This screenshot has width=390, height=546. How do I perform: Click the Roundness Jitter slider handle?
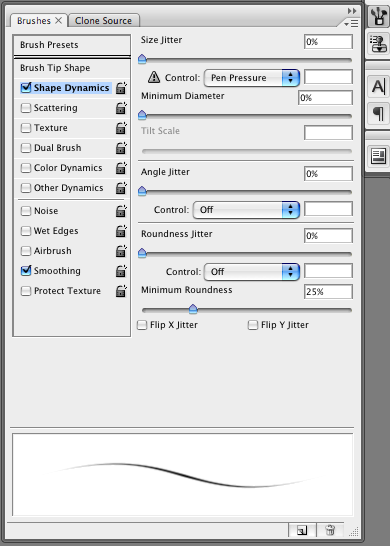(142, 253)
